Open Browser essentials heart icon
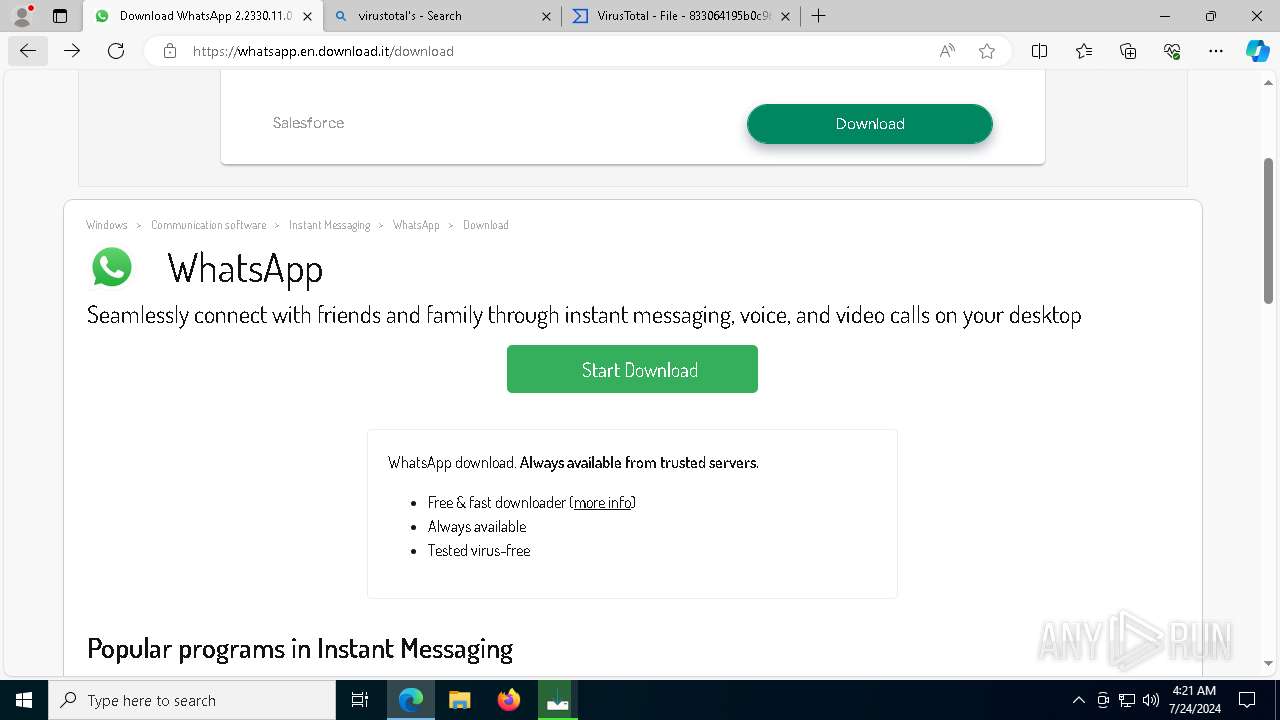1280x720 pixels. coord(1172,51)
